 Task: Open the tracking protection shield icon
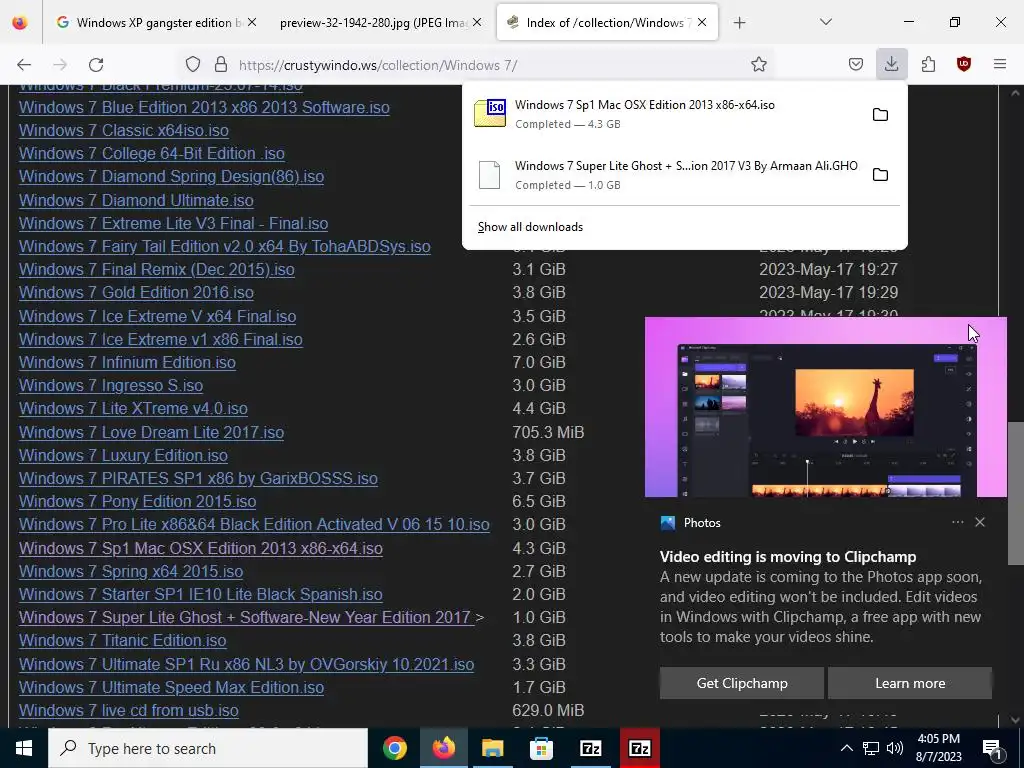pos(193,65)
